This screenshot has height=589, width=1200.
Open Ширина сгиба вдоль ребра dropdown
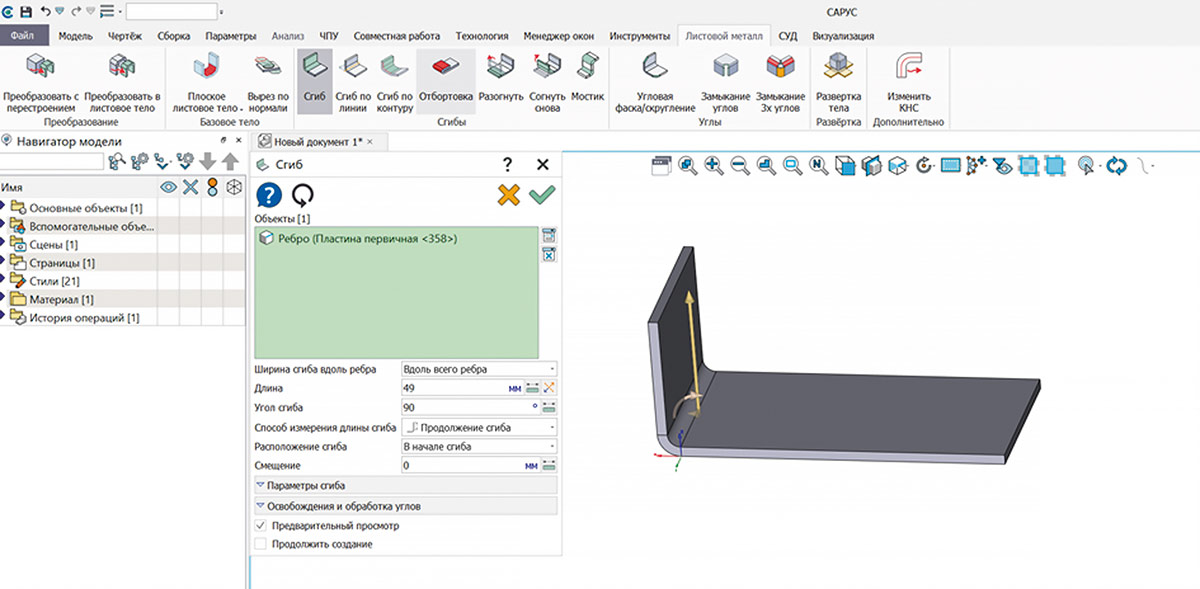[x=478, y=370]
